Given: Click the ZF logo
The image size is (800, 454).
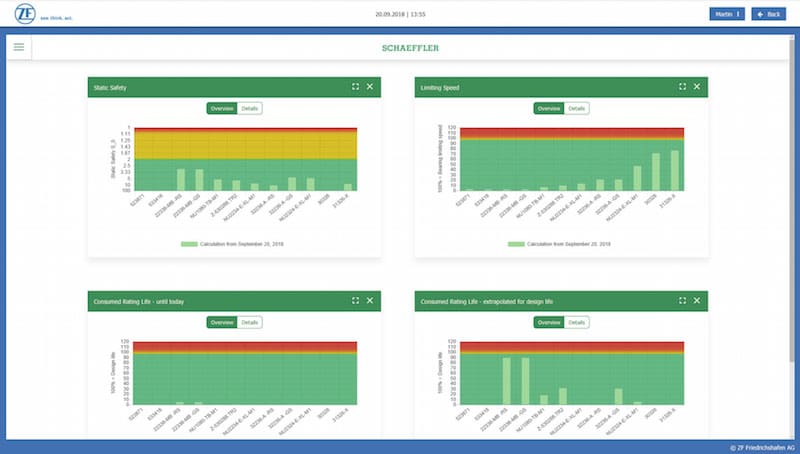Looking at the screenshot, I should 24,14.
